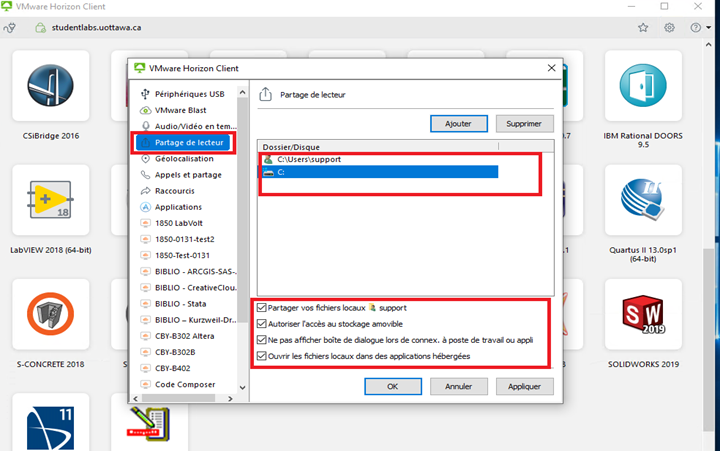The width and height of the screenshot is (720, 451).
Task: Toggle Ouvrir les fichiers locaux checkbox
Action: click(x=262, y=356)
